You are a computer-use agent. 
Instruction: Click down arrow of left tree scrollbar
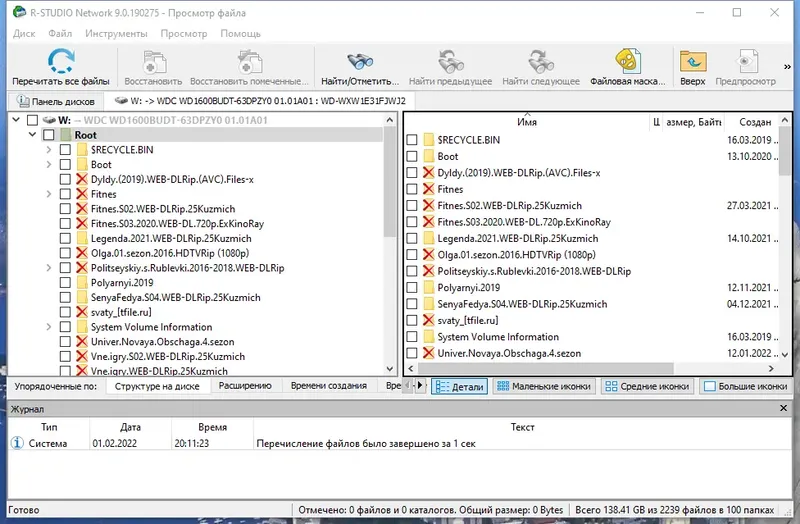[x=390, y=368]
